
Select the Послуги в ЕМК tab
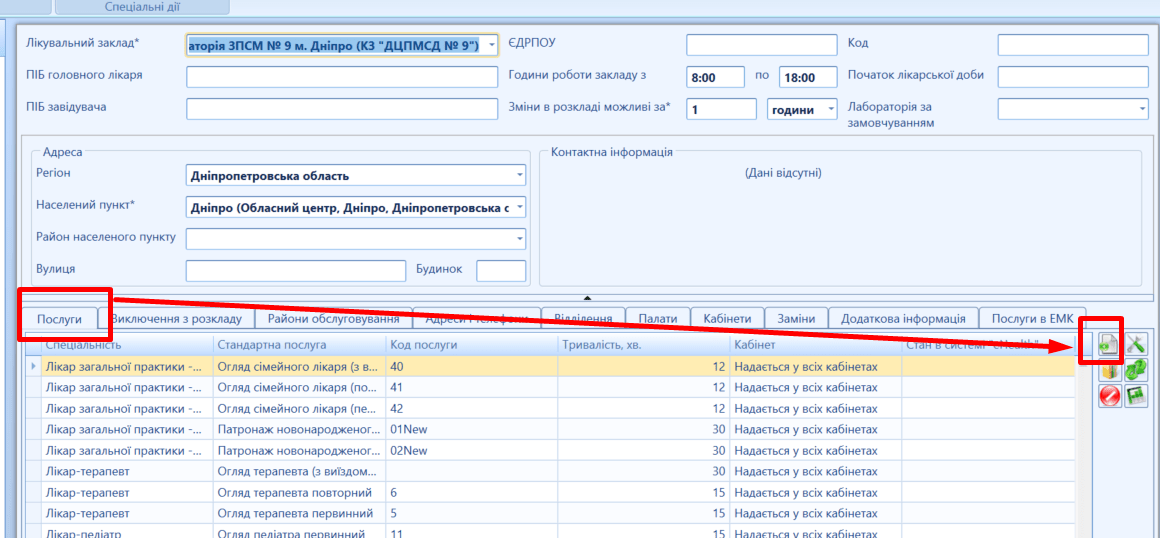pyautogui.click(x=1032, y=318)
